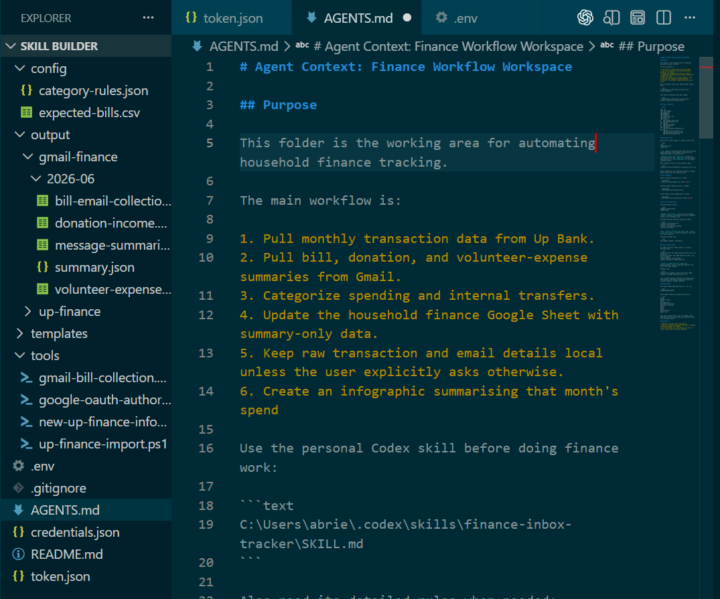Close AGENTS.md tab via unsaved dot
720x599 pixels.
point(407,18)
